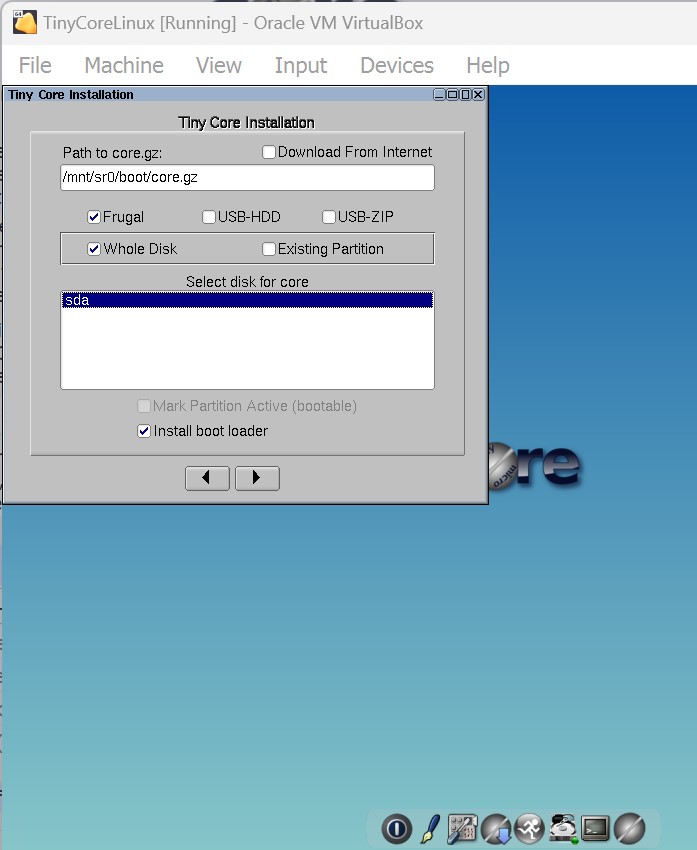Open the Mount Tool hard-drive icon
Viewport: 697px width, 850px height.
563,829
